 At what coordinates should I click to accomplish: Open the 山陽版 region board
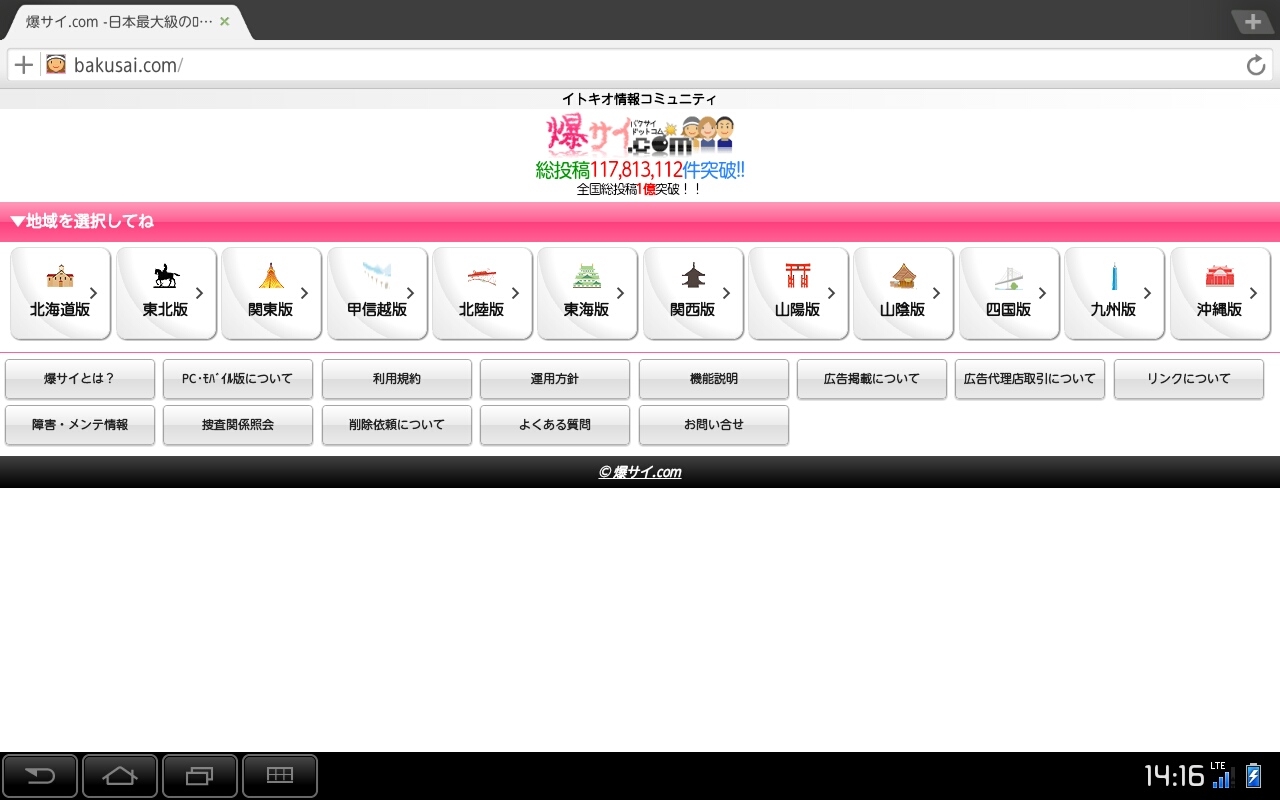(x=798, y=293)
